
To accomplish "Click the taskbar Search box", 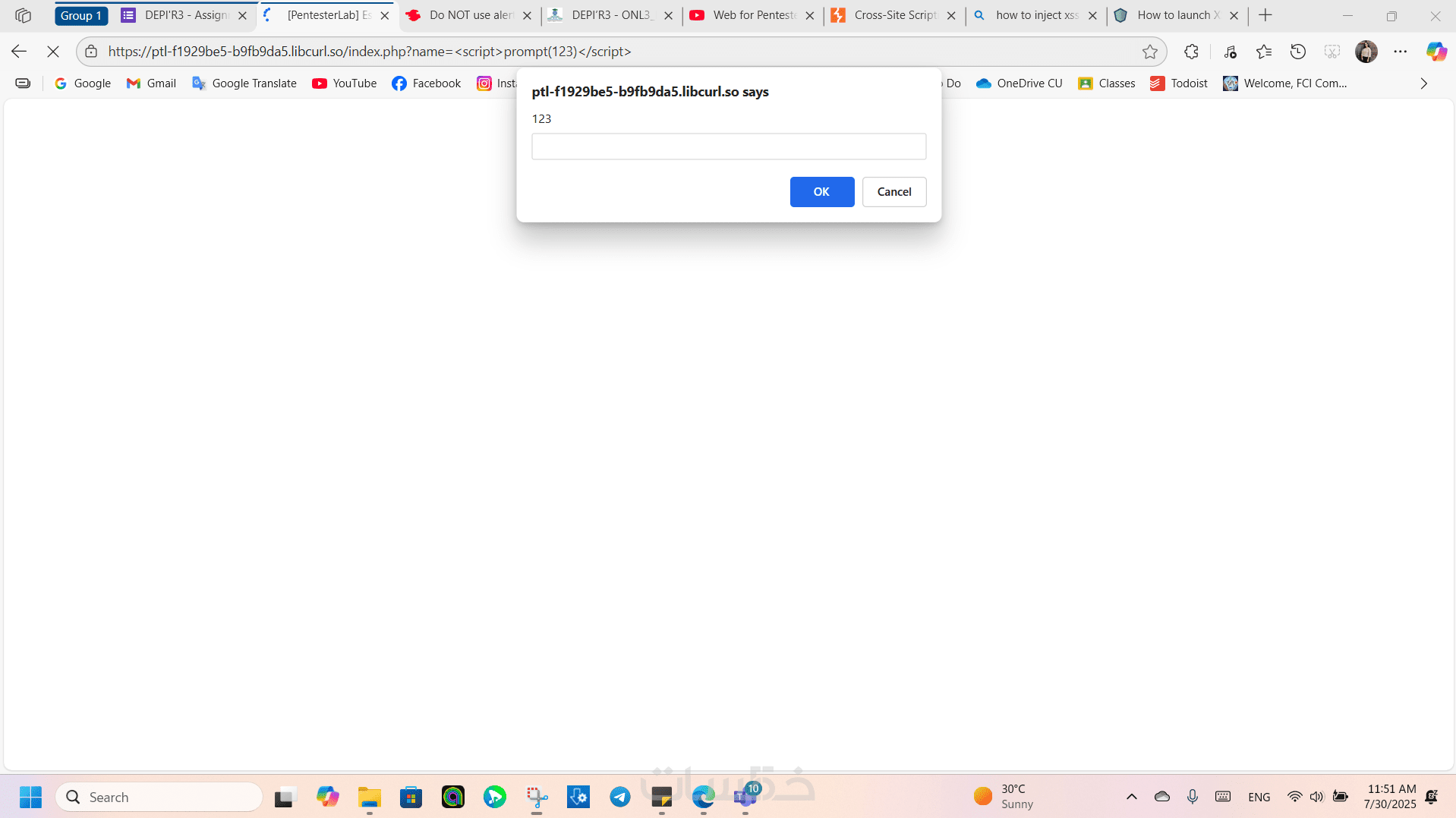I will point(159,797).
